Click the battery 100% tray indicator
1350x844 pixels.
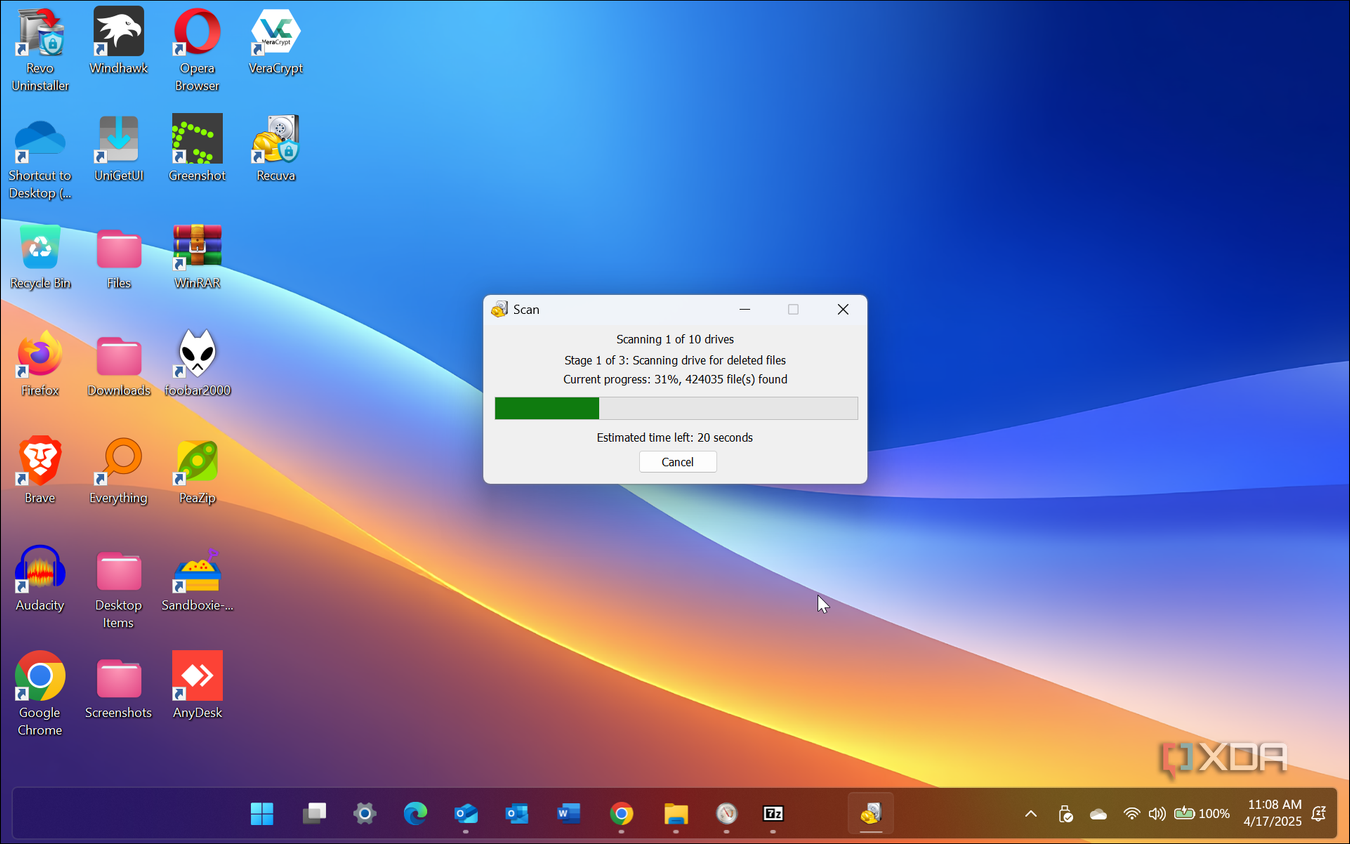coord(1202,814)
